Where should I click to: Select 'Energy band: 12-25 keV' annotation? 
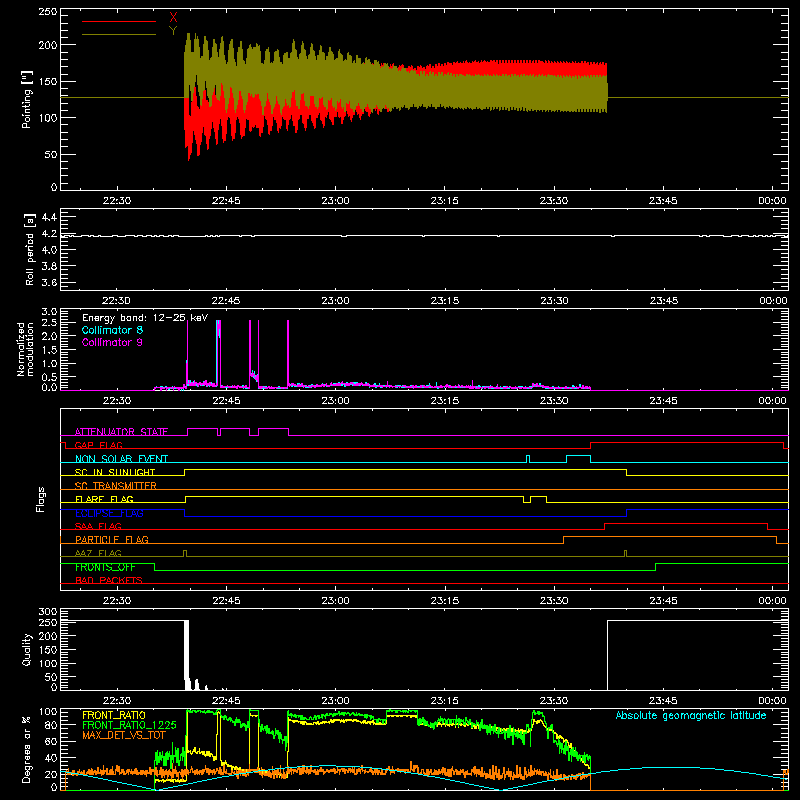coord(145,318)
